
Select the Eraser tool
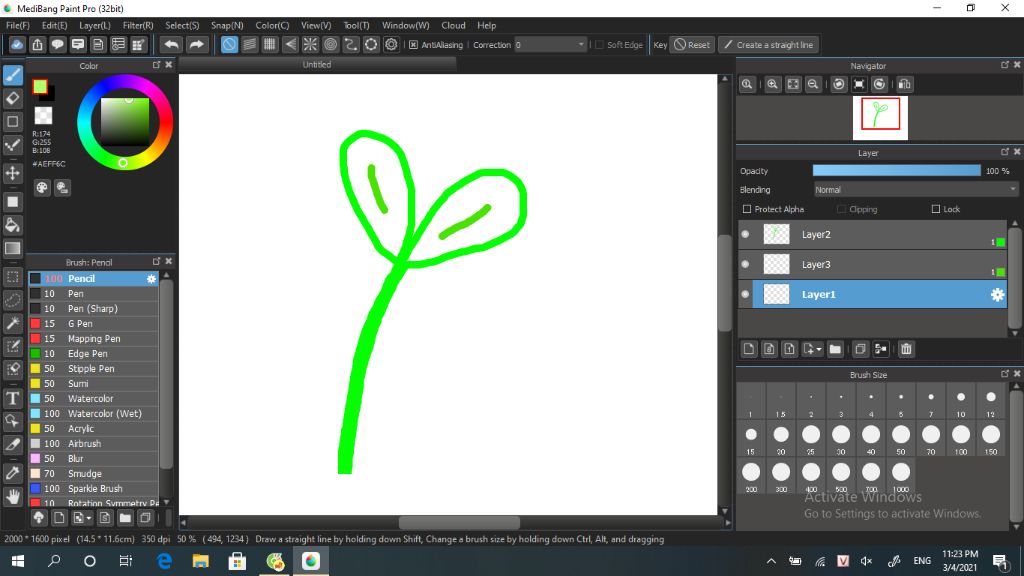12,99
